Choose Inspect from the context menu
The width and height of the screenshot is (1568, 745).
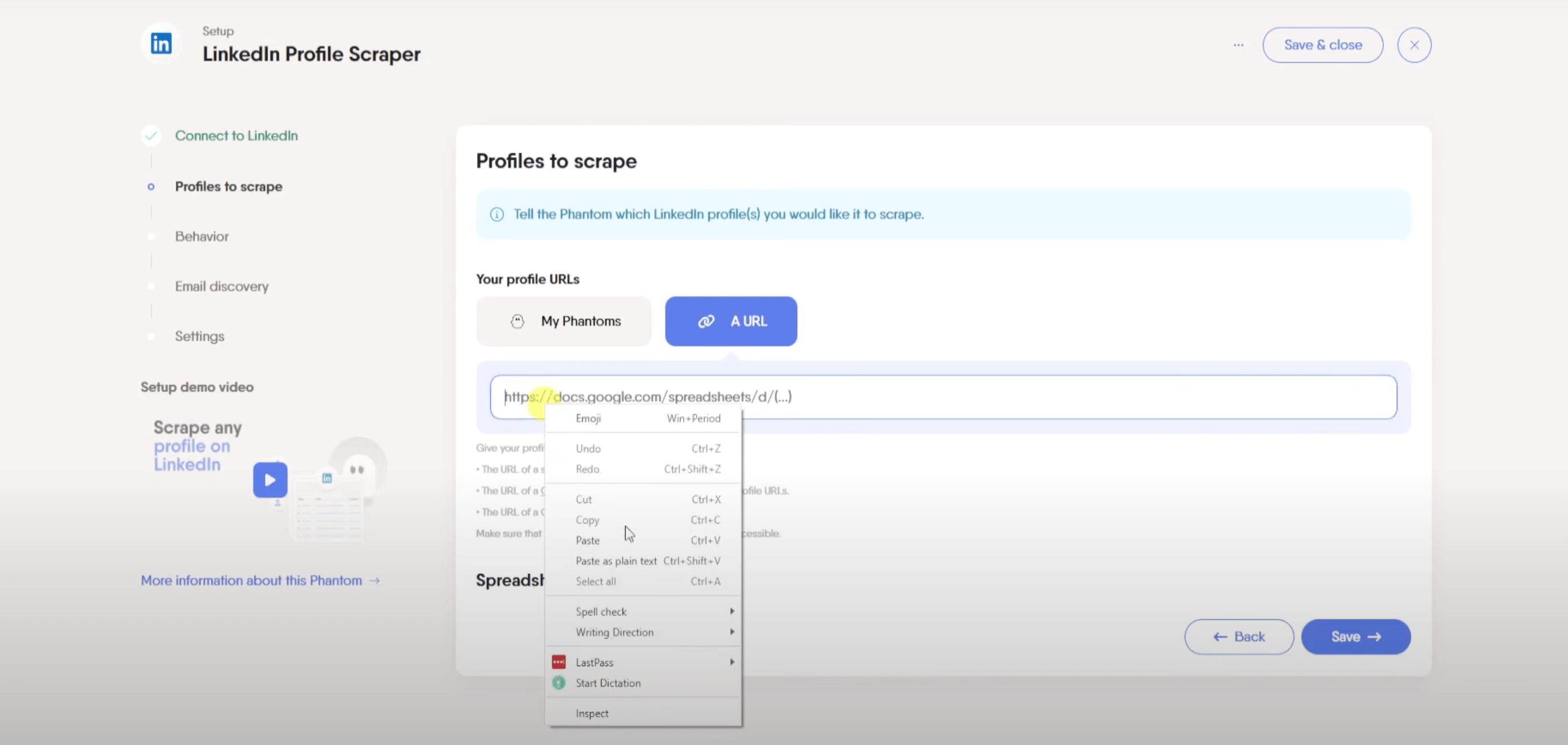[592, 714]
